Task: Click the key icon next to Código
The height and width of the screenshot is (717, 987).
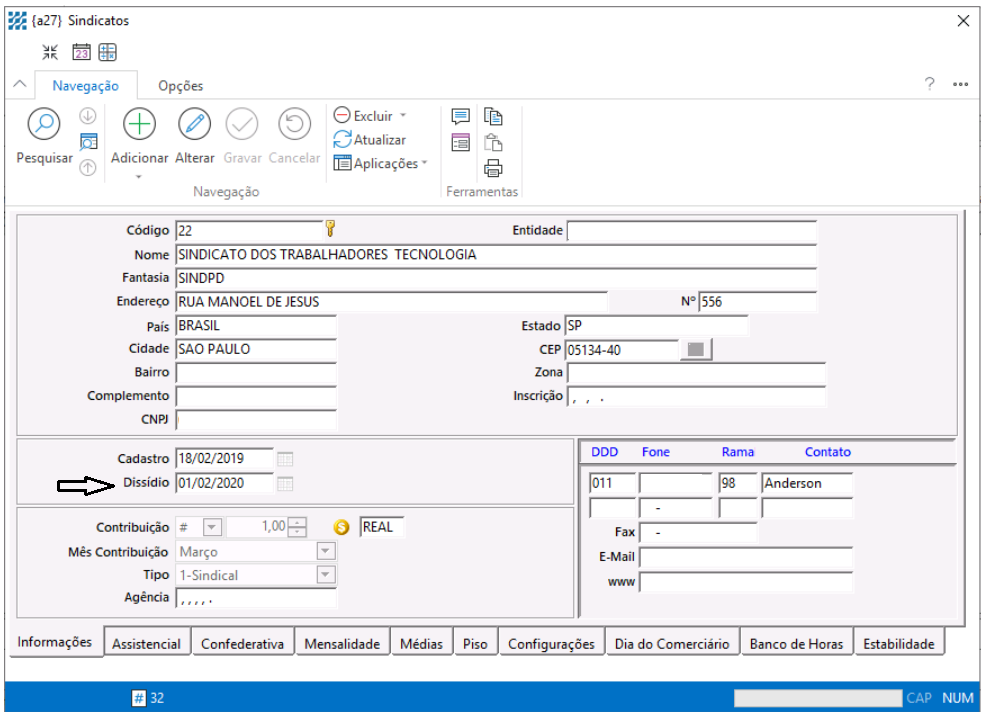Action: (330, 229)
